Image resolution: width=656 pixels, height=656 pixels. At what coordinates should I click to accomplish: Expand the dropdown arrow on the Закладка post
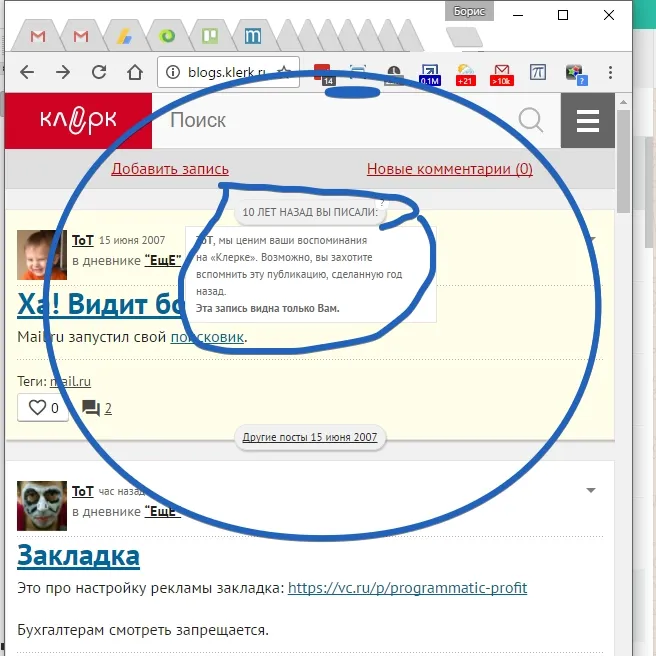pos(590,490)
